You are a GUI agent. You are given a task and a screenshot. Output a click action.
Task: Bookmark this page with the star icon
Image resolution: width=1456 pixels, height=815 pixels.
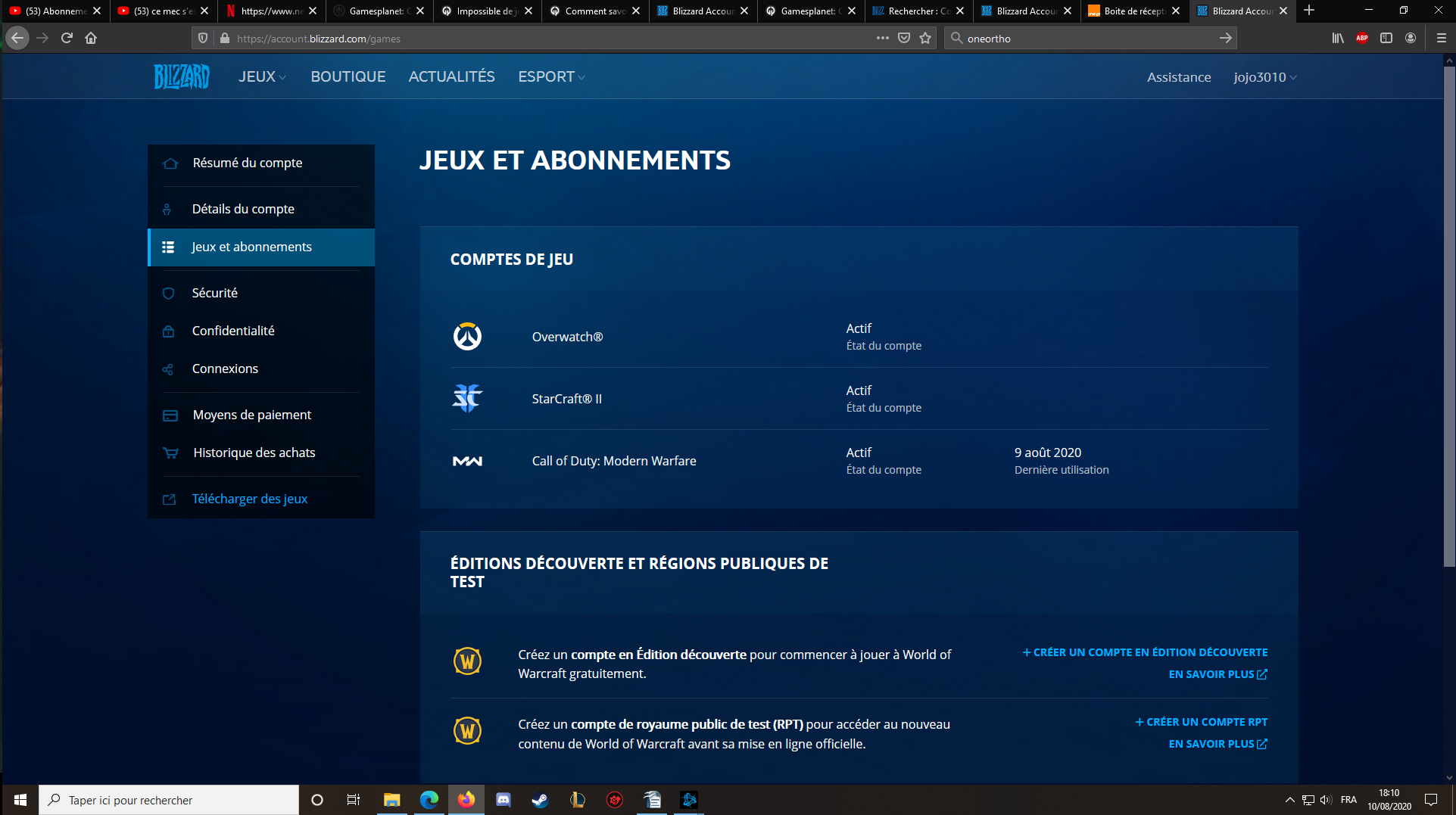tap(925, 38)
